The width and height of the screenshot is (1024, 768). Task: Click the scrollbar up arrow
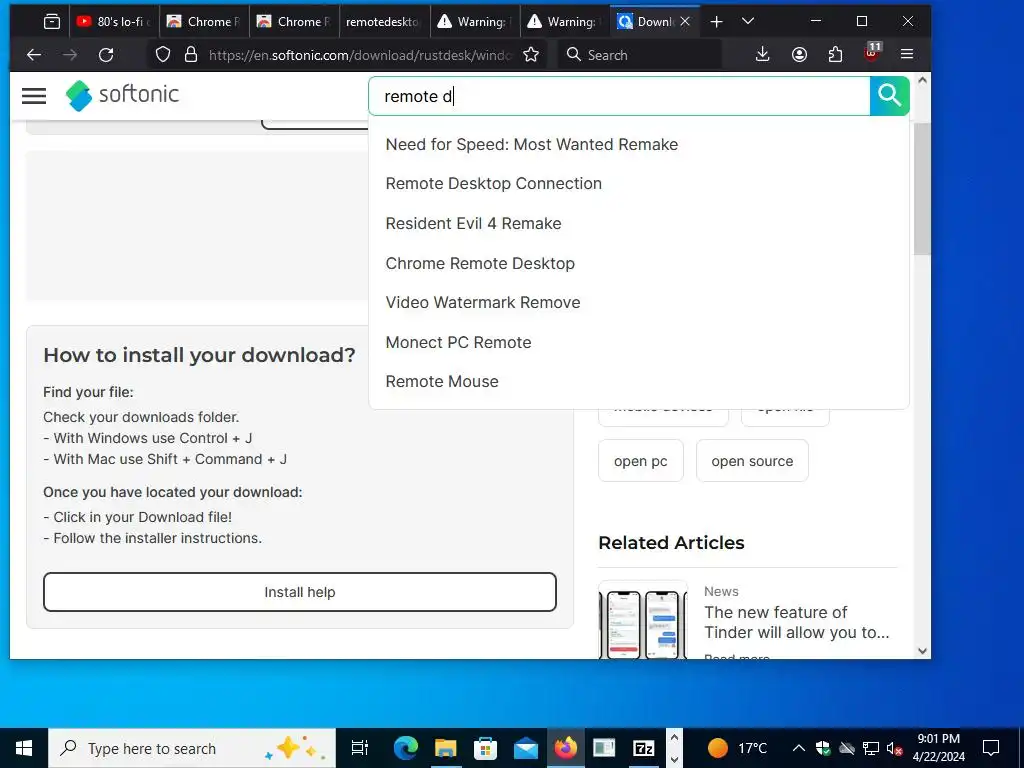click(x=922, y=80)
